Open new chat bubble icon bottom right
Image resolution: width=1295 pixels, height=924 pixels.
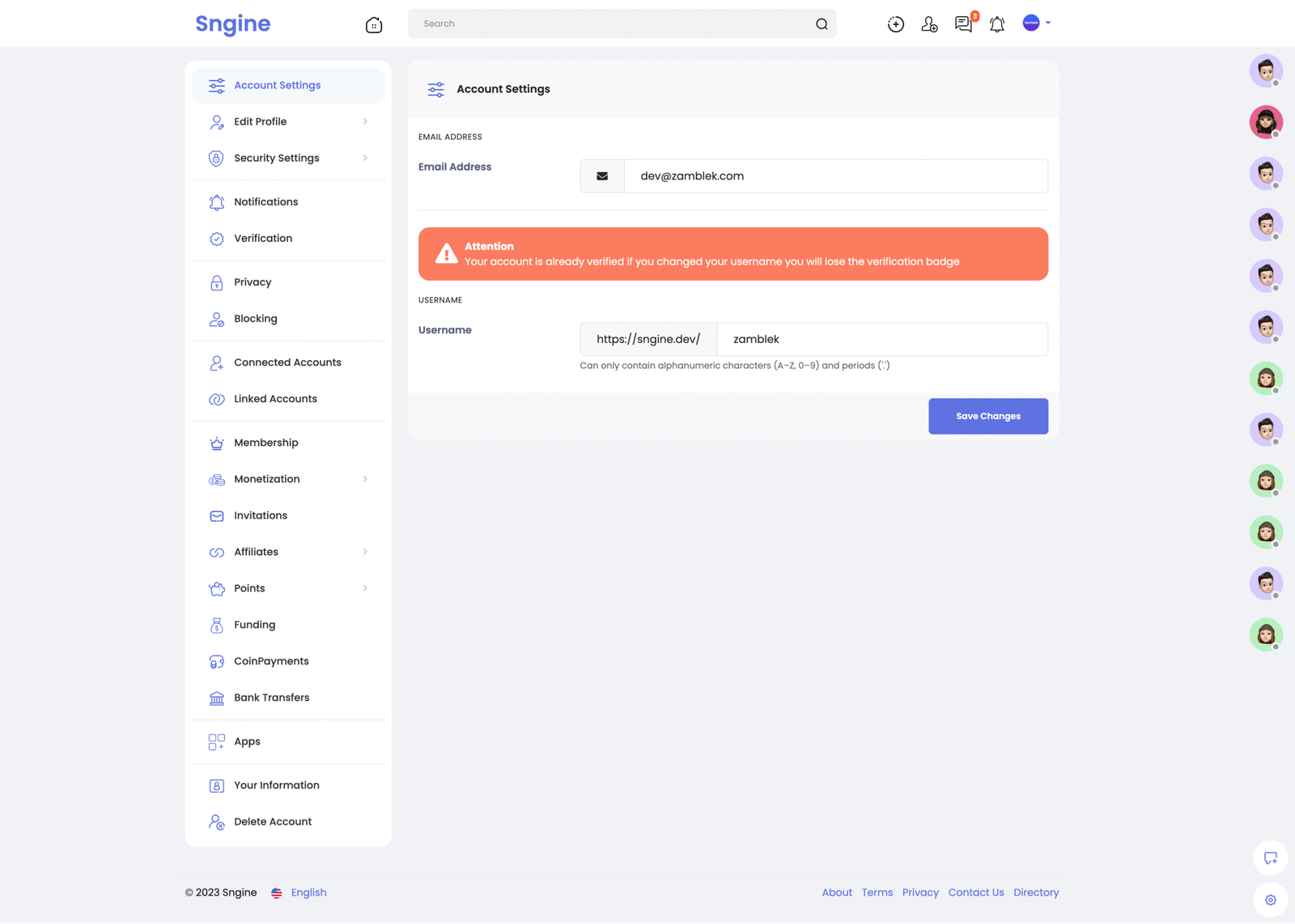pyautogui.click(x=1270, y=858)
